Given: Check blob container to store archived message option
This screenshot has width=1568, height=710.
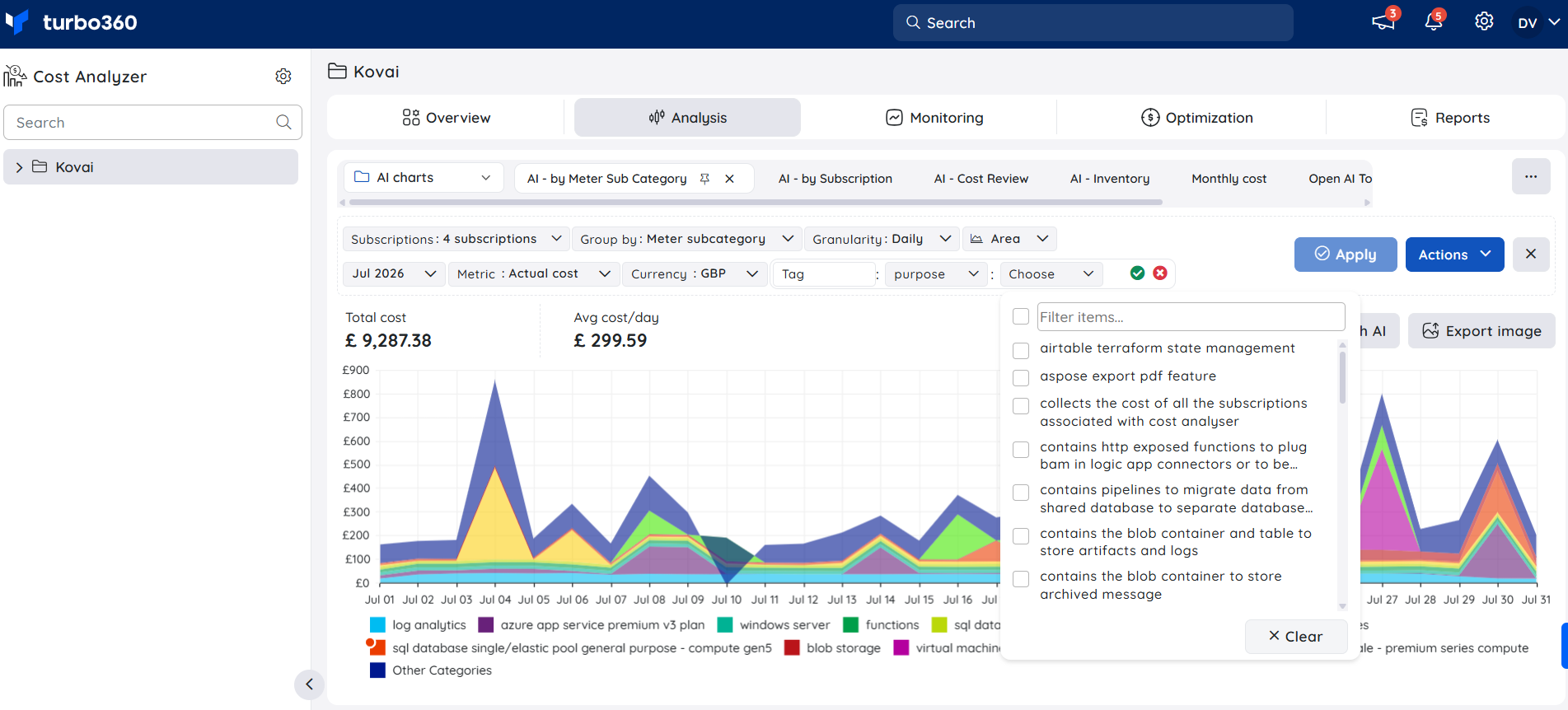Looking at the screenshot, I should pos(1021,579).
